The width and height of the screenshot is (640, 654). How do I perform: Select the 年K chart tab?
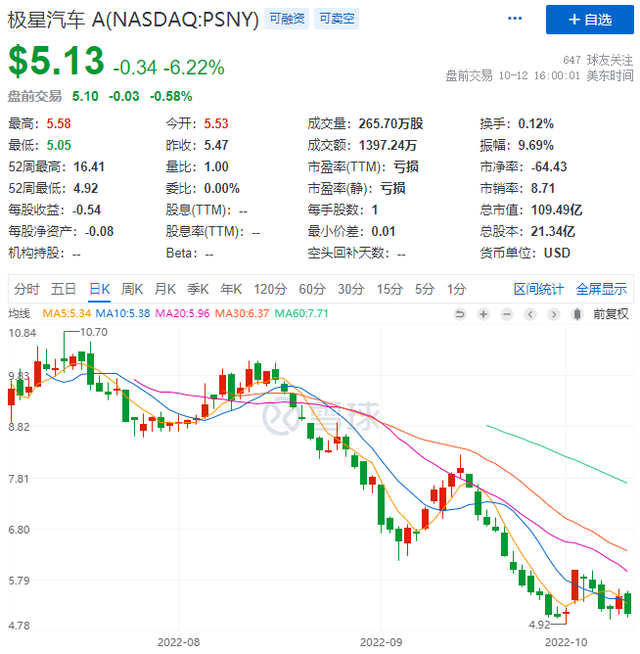point(231,289)
